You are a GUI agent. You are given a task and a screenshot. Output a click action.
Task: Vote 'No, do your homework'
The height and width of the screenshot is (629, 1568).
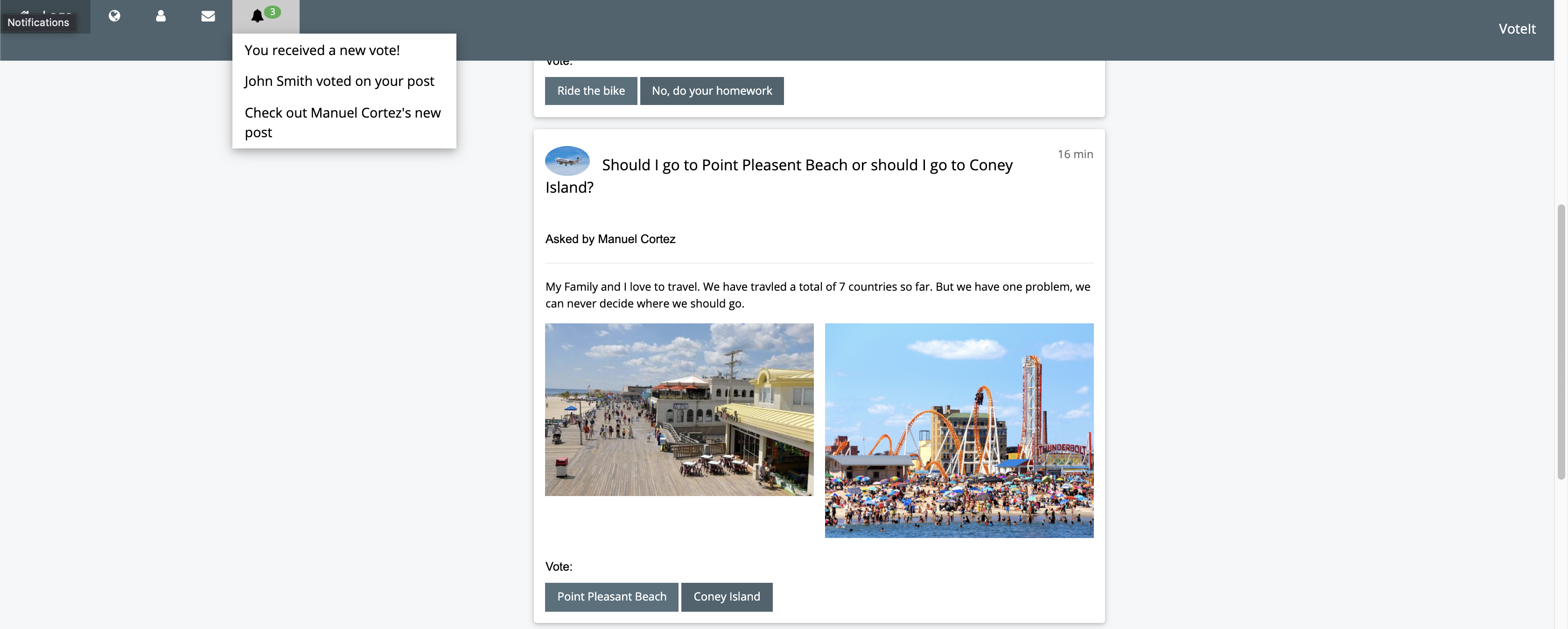click(711, 91)
